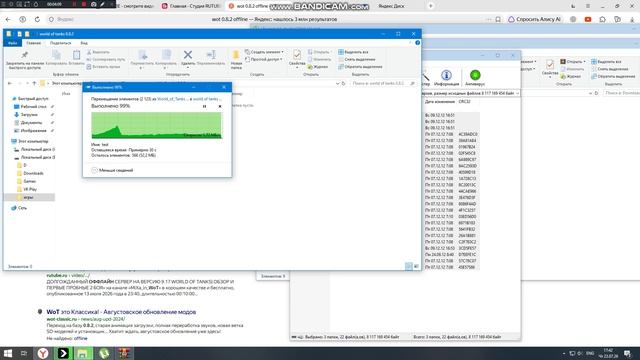
Task: Open the "WoT это Классика!" search result
Action: pos(121,312)
